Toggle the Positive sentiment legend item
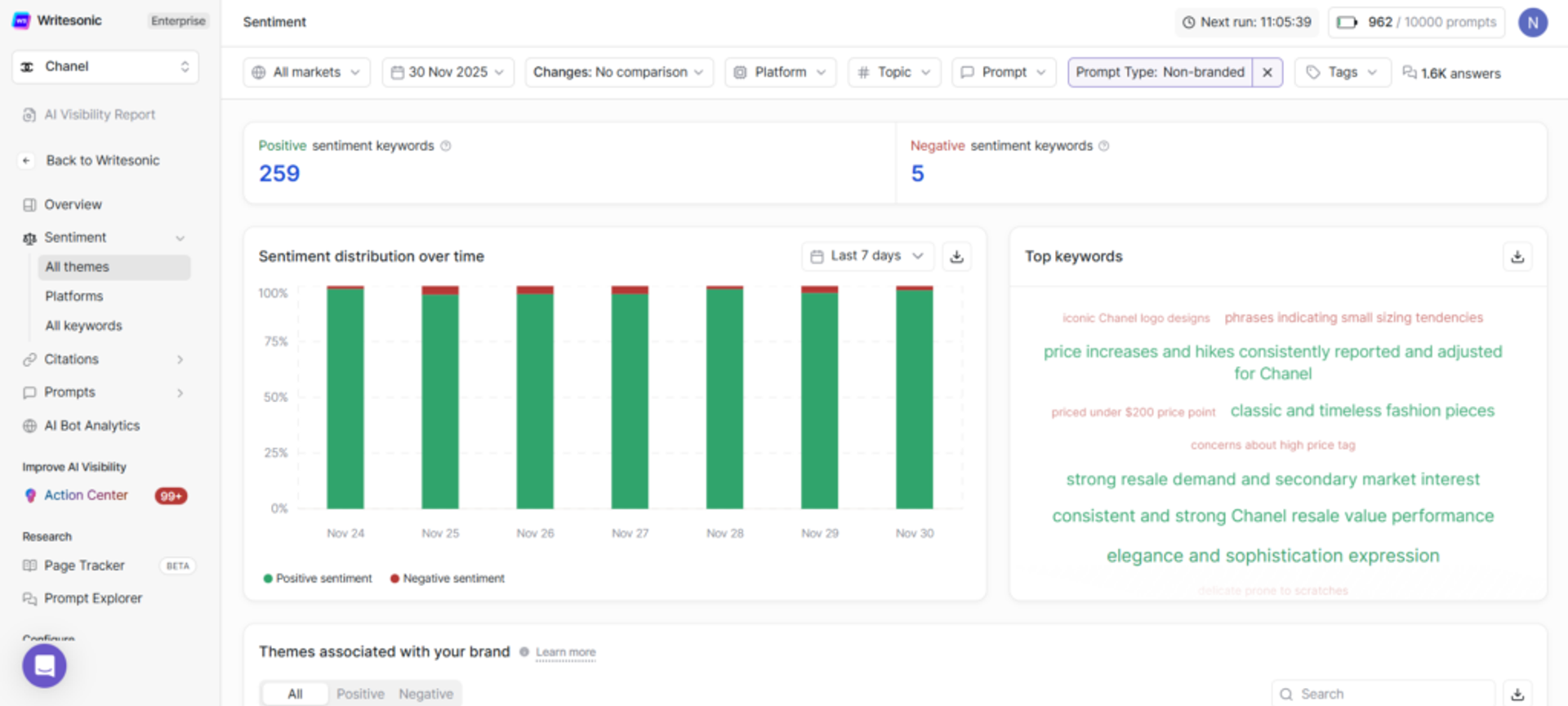Image resolution: width=1568 pixels, height=706 pixels. tap(318, 579)
